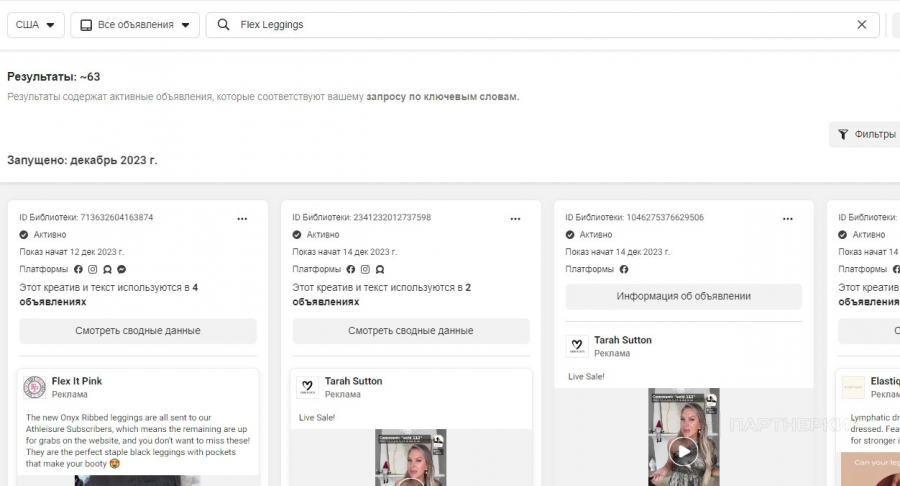The width and height of the screenshot is (900, 486).
Task: Click the Flex Leggings search field
Action: [x=542, y=25]
